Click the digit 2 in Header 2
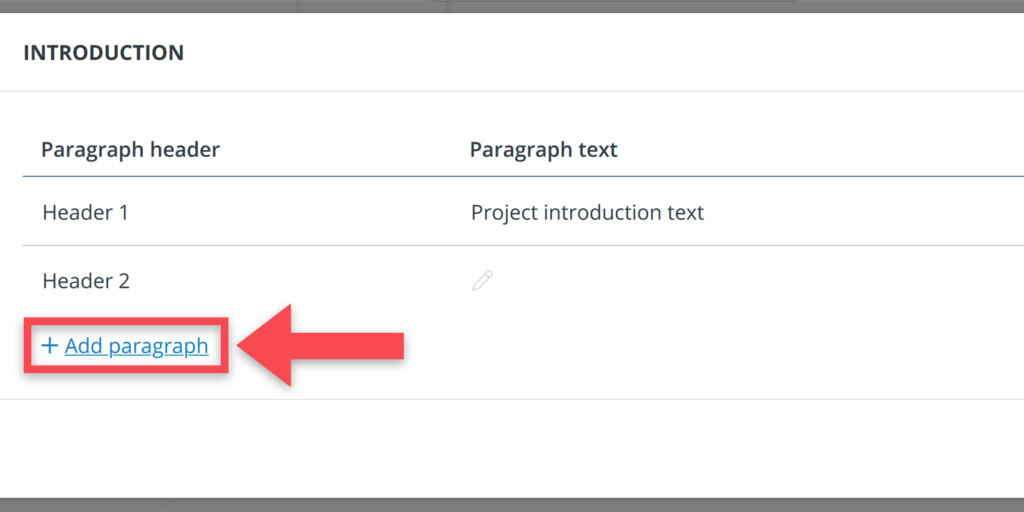 coord(123,281)
